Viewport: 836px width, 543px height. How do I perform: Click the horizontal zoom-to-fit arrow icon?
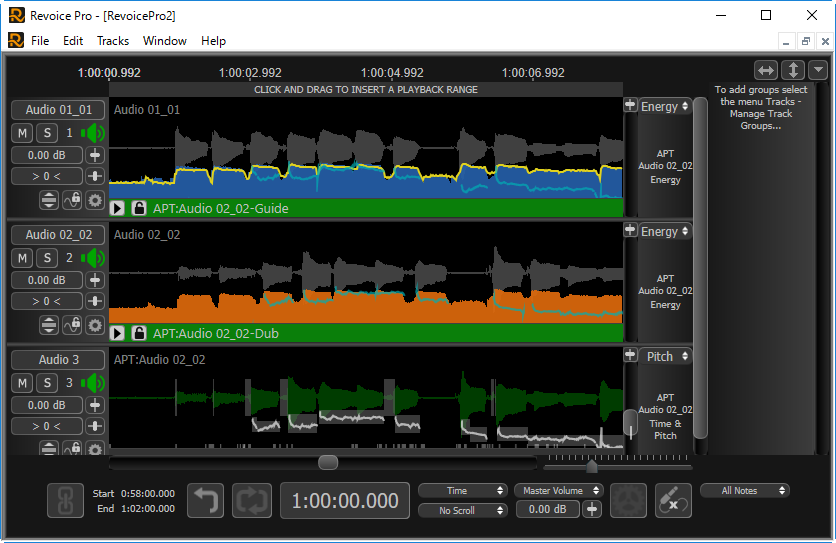766,70
